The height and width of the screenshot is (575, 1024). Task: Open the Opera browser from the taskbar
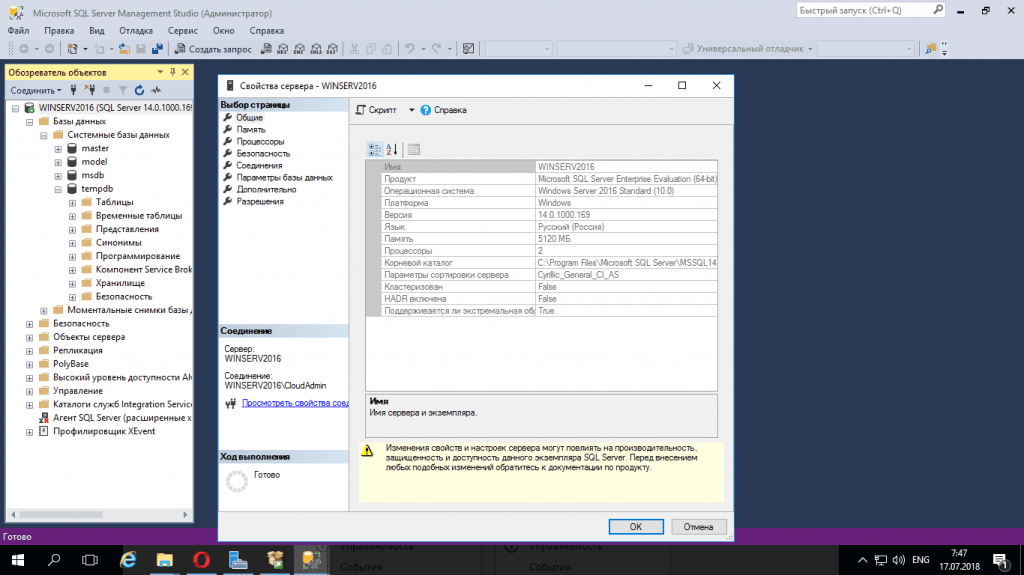(x=201, y=559)
